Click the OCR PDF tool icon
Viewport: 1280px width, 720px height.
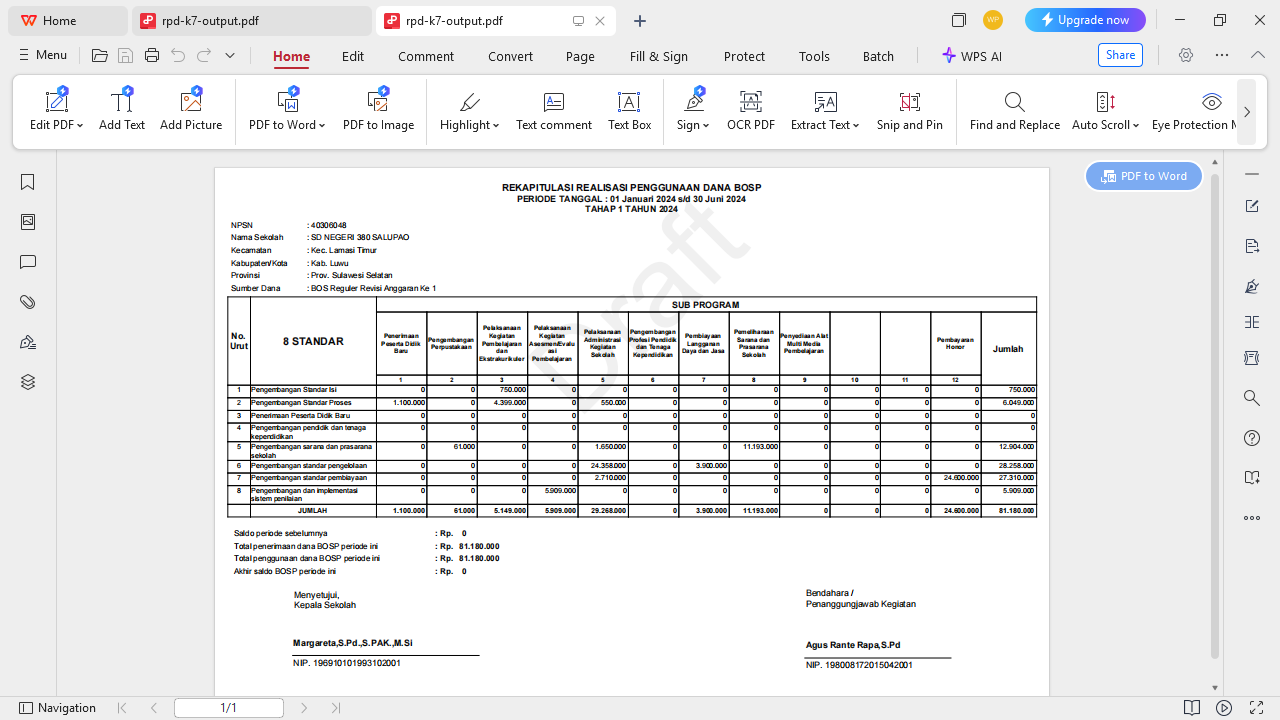click(x=750, y=102)
